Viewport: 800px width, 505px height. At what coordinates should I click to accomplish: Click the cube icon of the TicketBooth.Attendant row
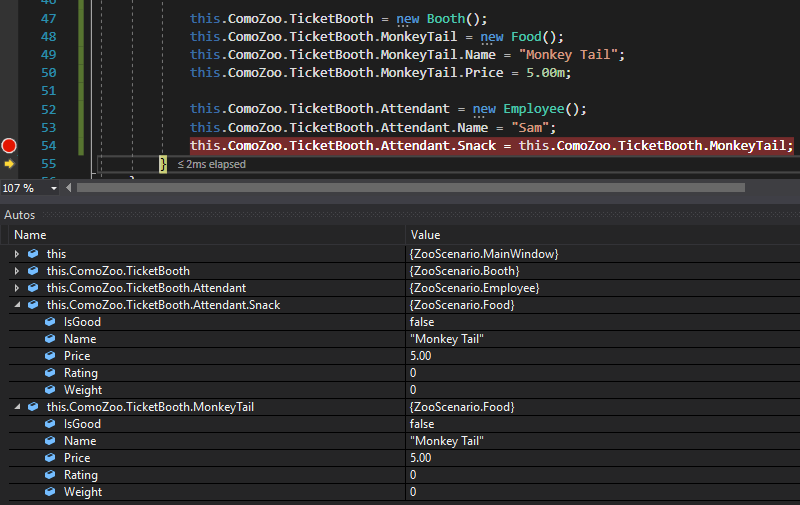pos(33,288)
